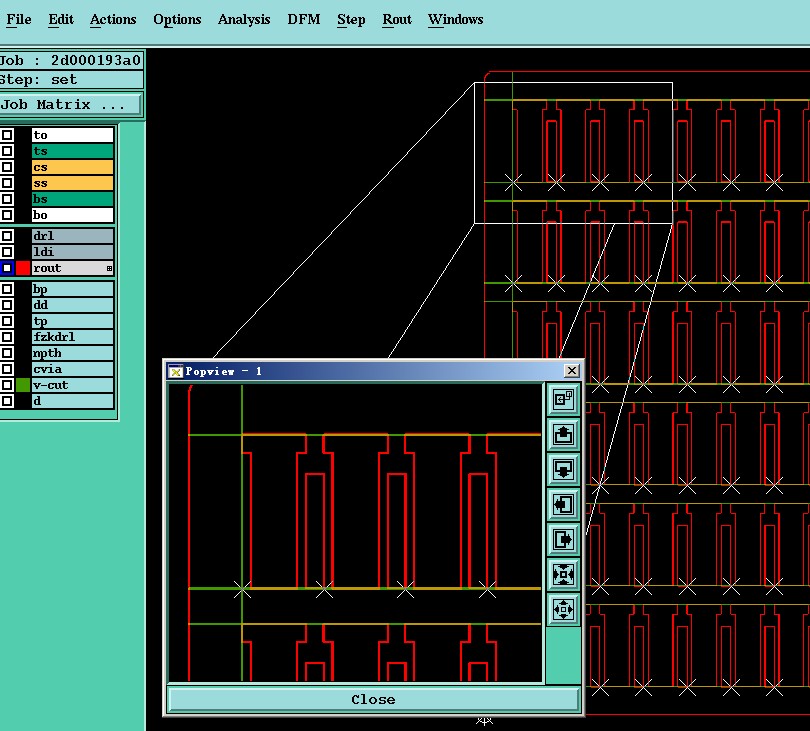Pan the Popview to the right
Image resolution: width=810 pixels, height=731 pixels.
[x=563, y=539]
